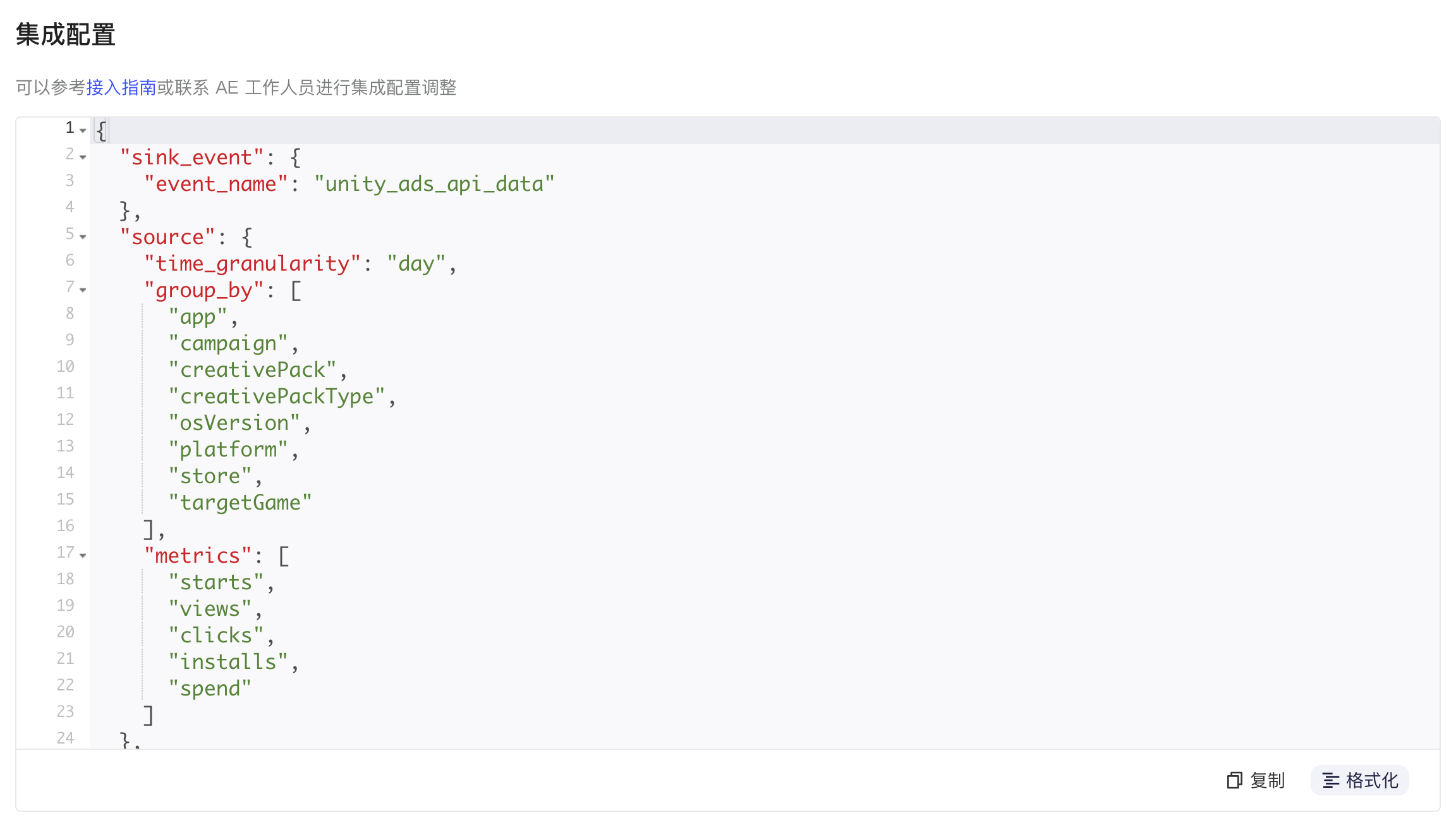Click the "platform" entry

click(x=228, y=450)
